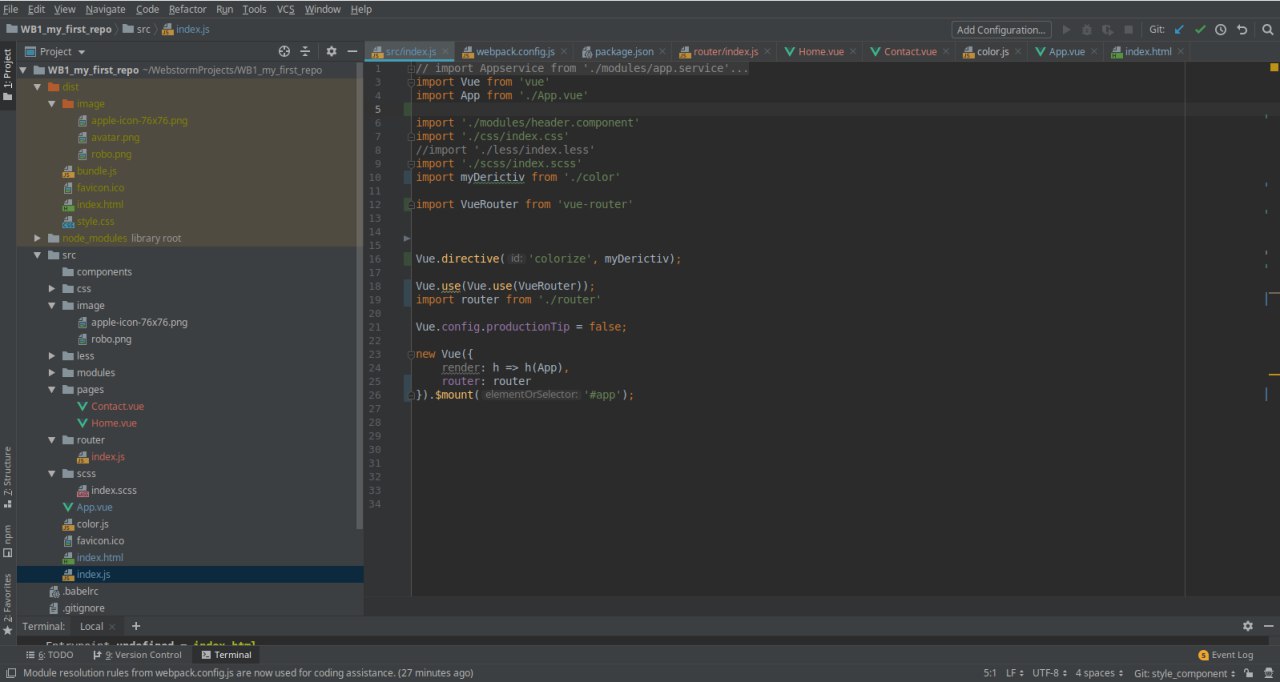Viewport: 1280px width, 682px height.
Task: Select Contact.vue in project tree
Action: pos(117,407)
